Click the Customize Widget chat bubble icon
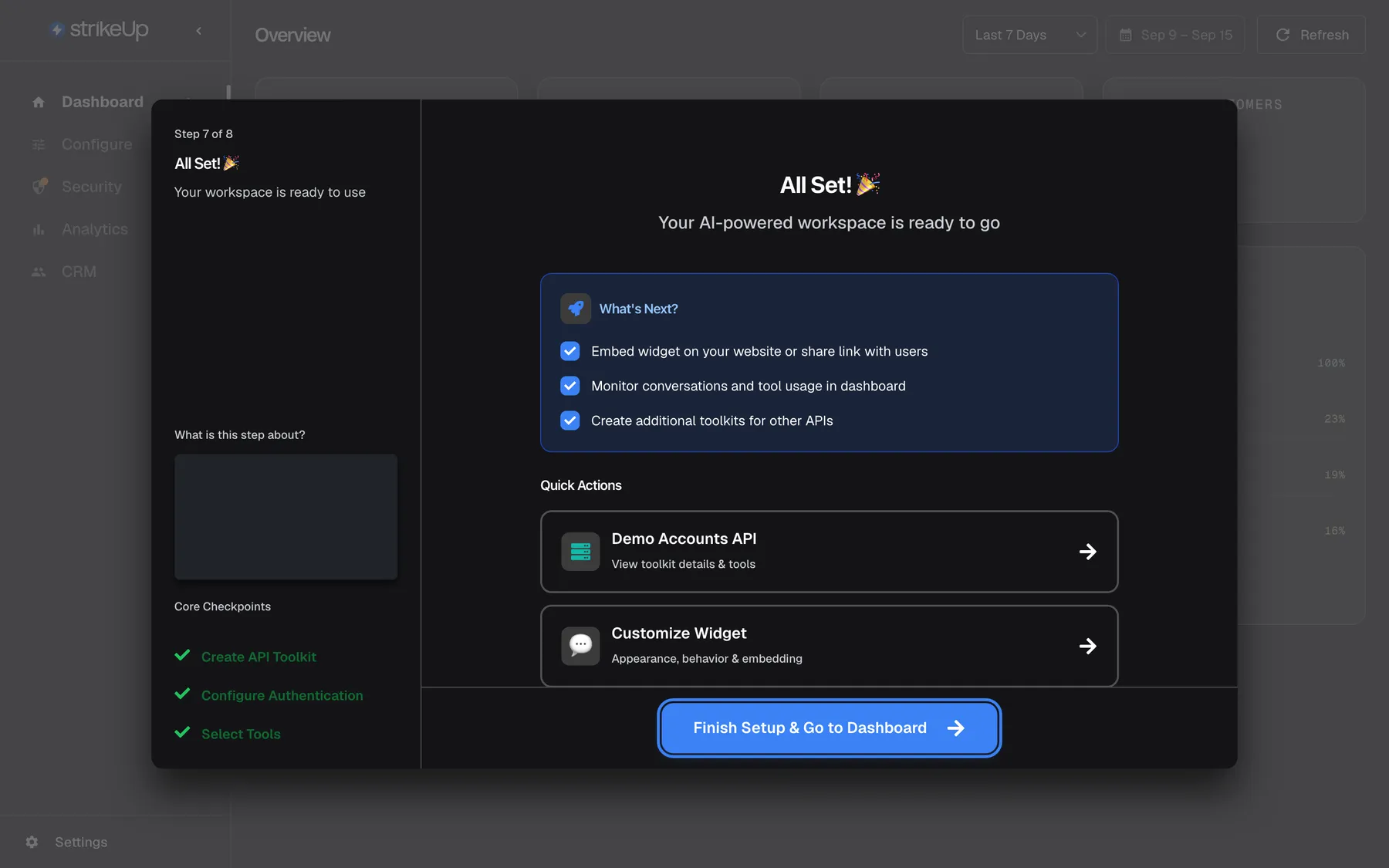Image resolution: width=1389 pixels, height=868 pixels. pos(580,646)
